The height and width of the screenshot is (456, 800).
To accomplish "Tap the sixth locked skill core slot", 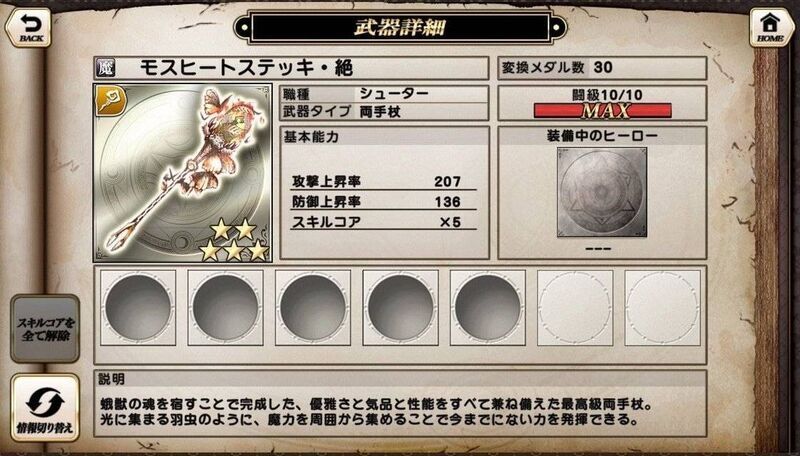I will (x=575, y=308).
